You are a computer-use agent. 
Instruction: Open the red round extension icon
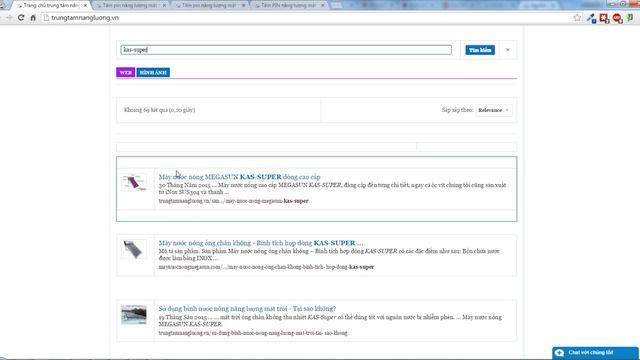[x=617, y=18]
